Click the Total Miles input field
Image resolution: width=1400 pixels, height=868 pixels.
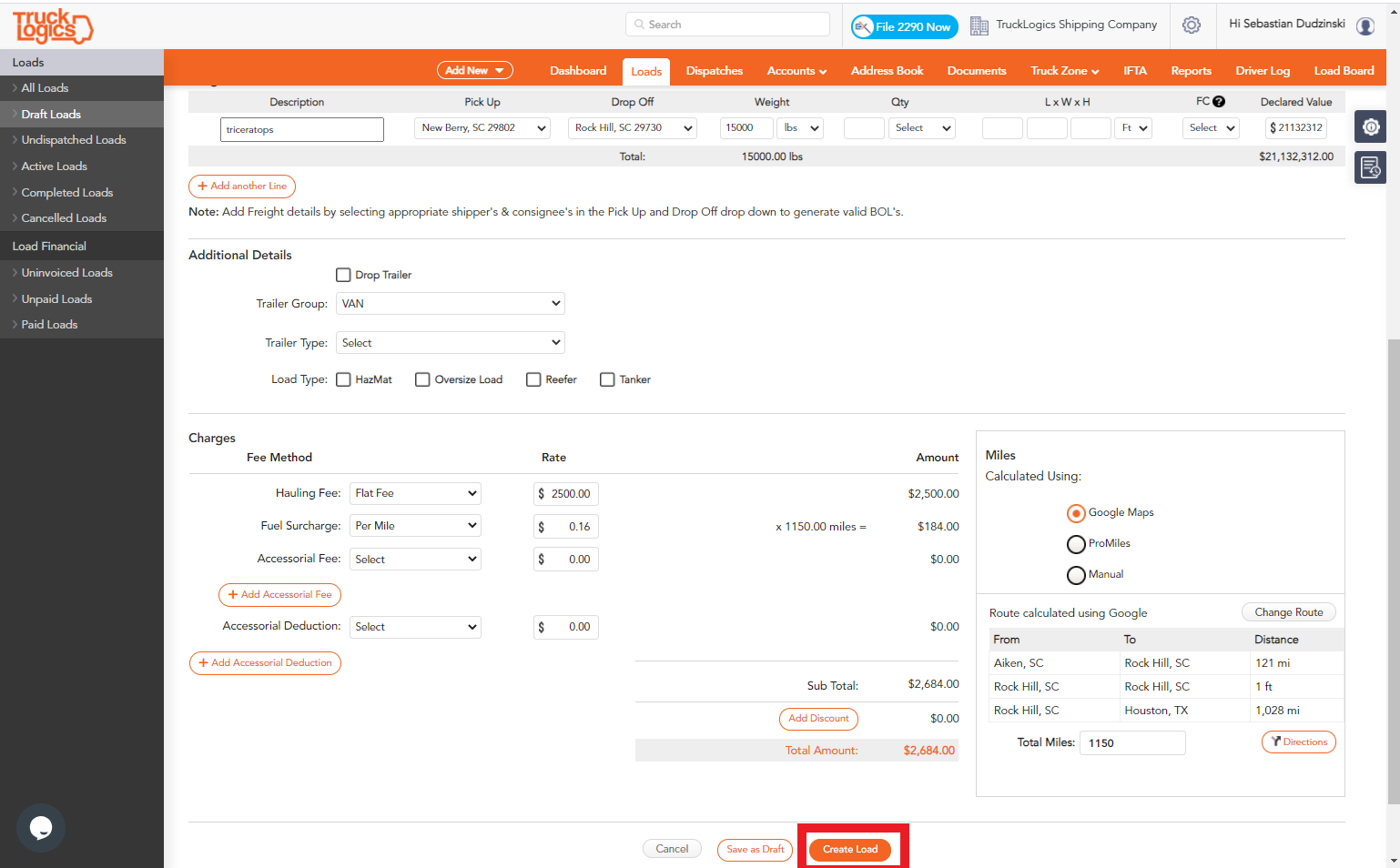(x=1132, y=743)
